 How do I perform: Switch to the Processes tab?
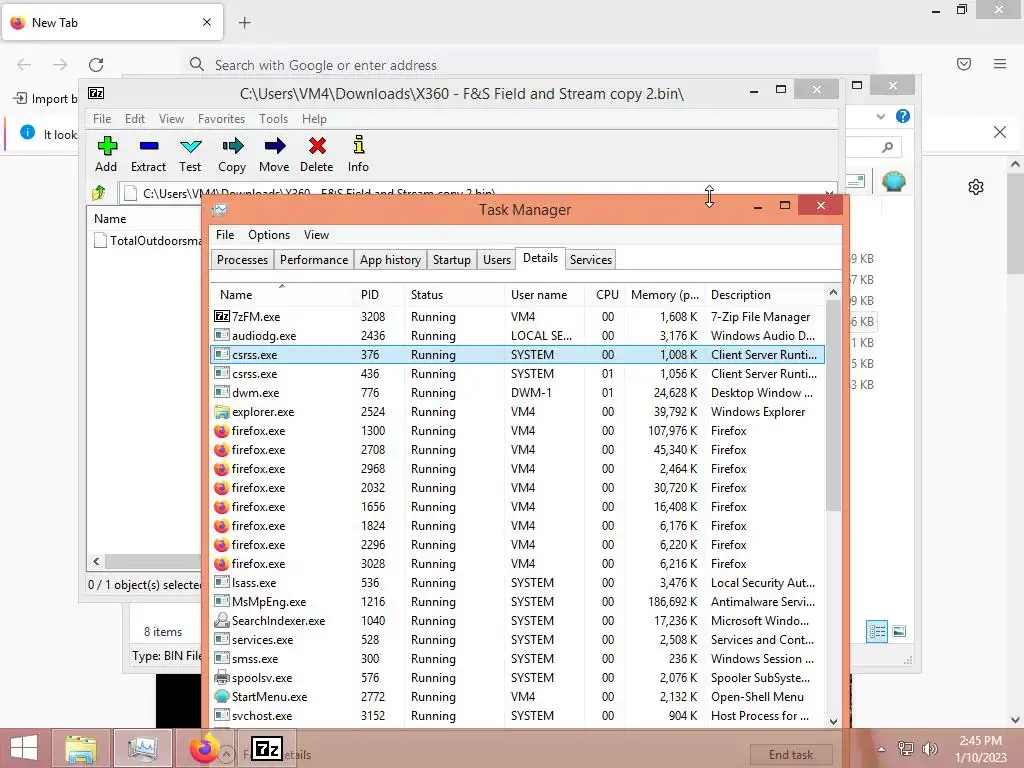click(242, 260)
